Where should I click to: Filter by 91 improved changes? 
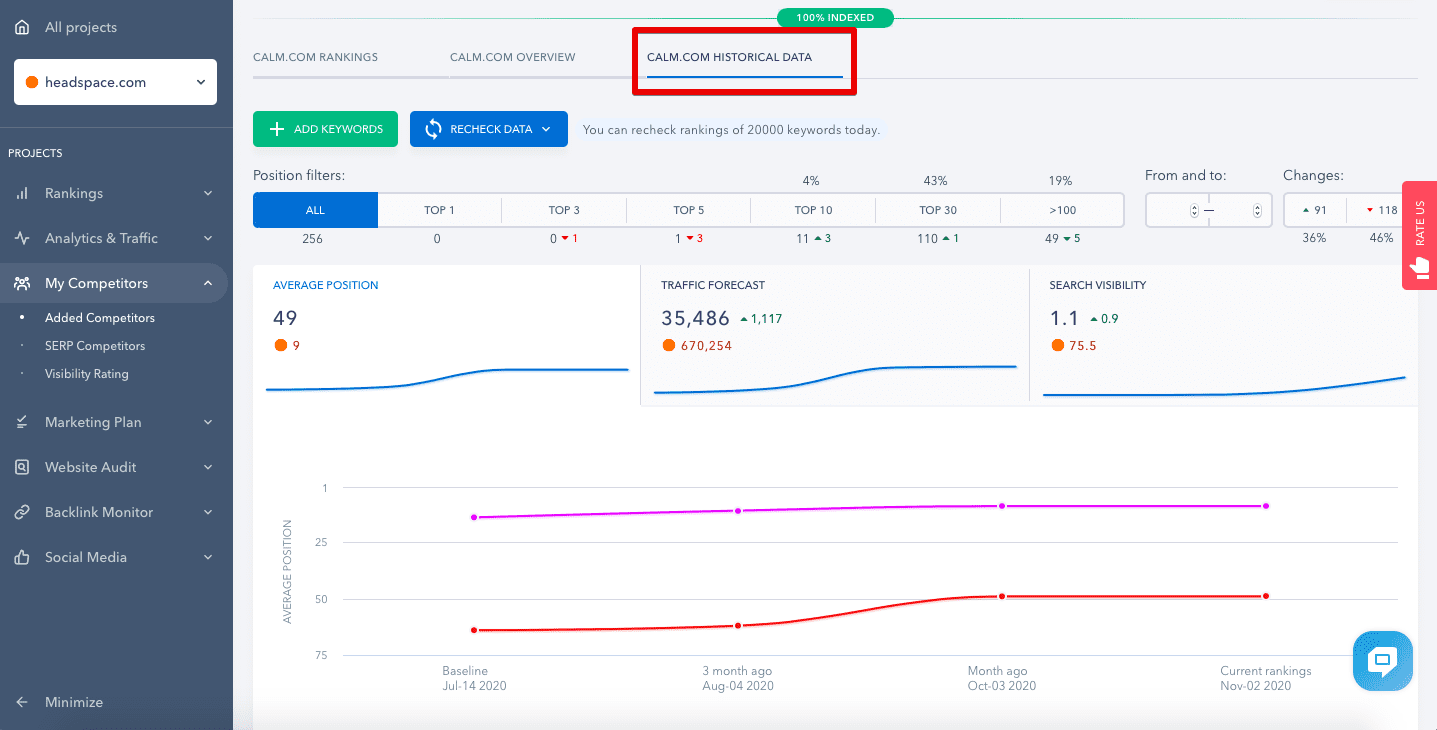(x=1314, y=210)
